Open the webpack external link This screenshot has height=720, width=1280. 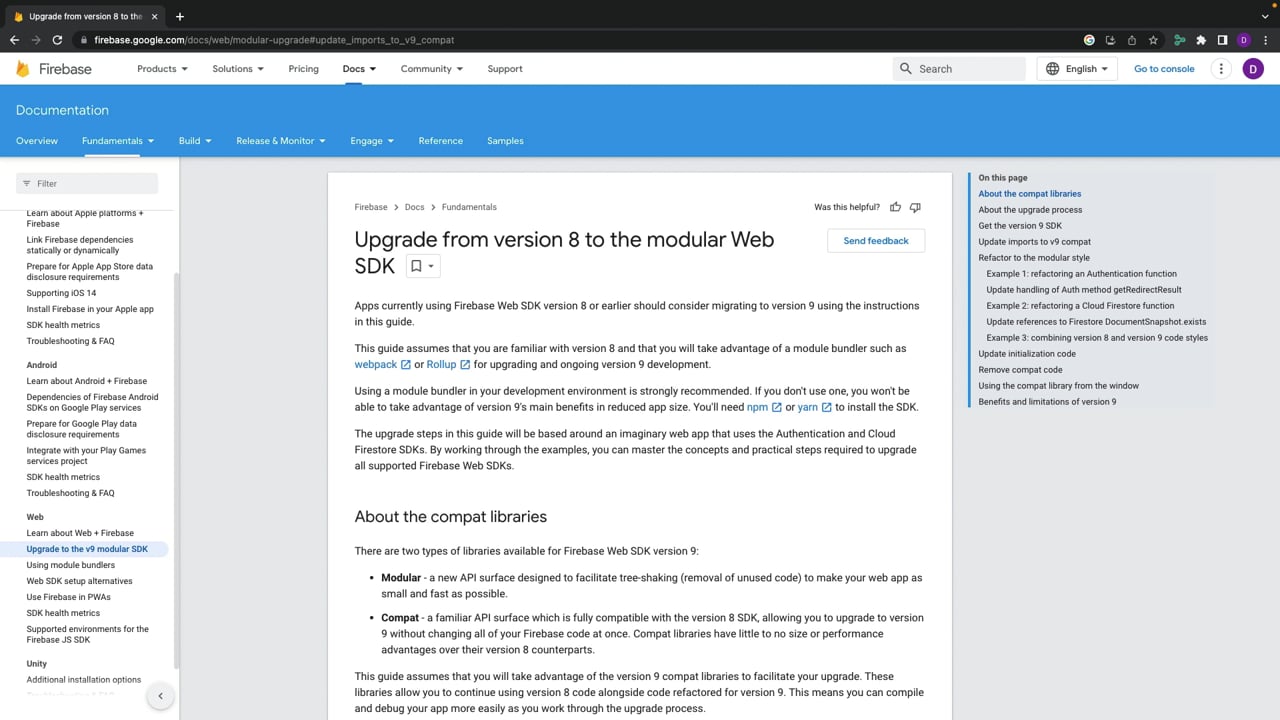[382, 365]
